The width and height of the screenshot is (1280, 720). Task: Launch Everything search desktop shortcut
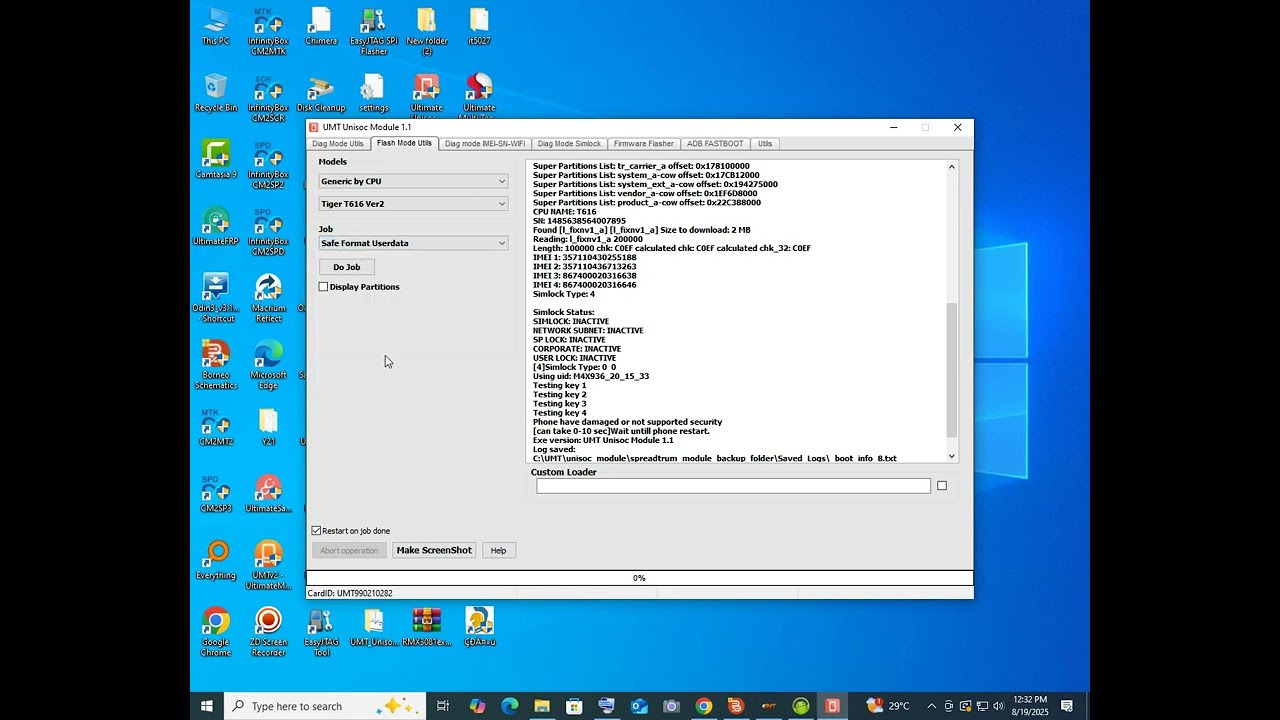[x=216, y=561]
